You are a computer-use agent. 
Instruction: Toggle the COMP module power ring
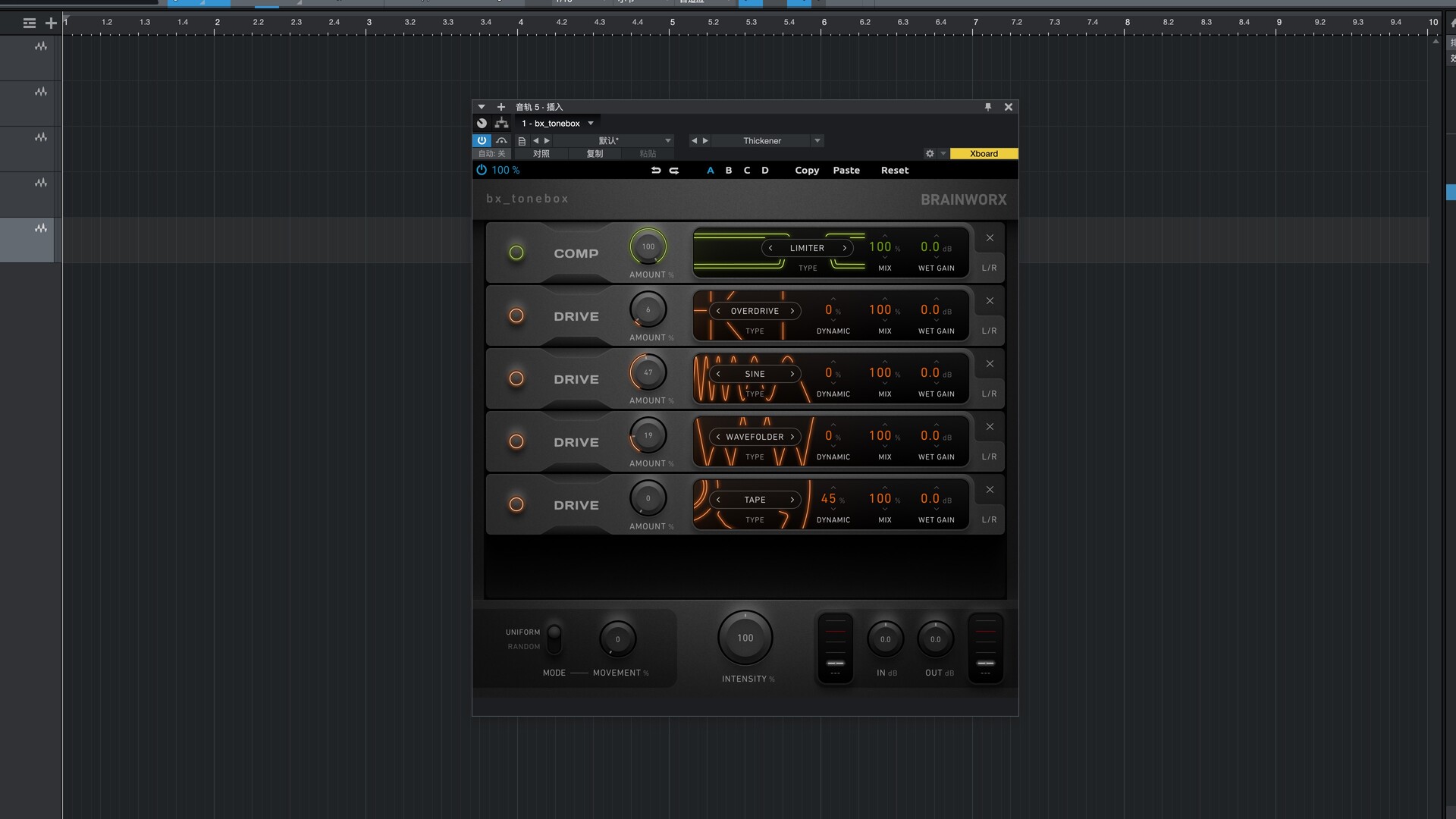click(516, 253)
